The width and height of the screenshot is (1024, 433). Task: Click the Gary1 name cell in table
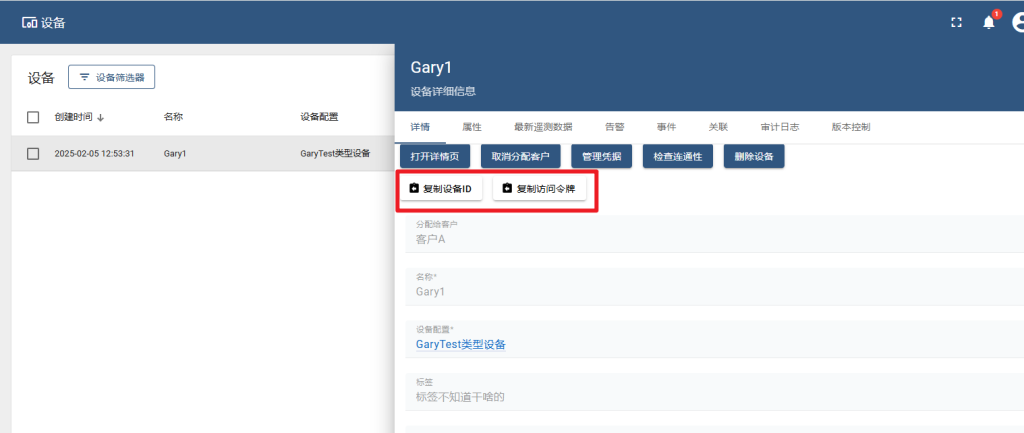pos(175,153)
